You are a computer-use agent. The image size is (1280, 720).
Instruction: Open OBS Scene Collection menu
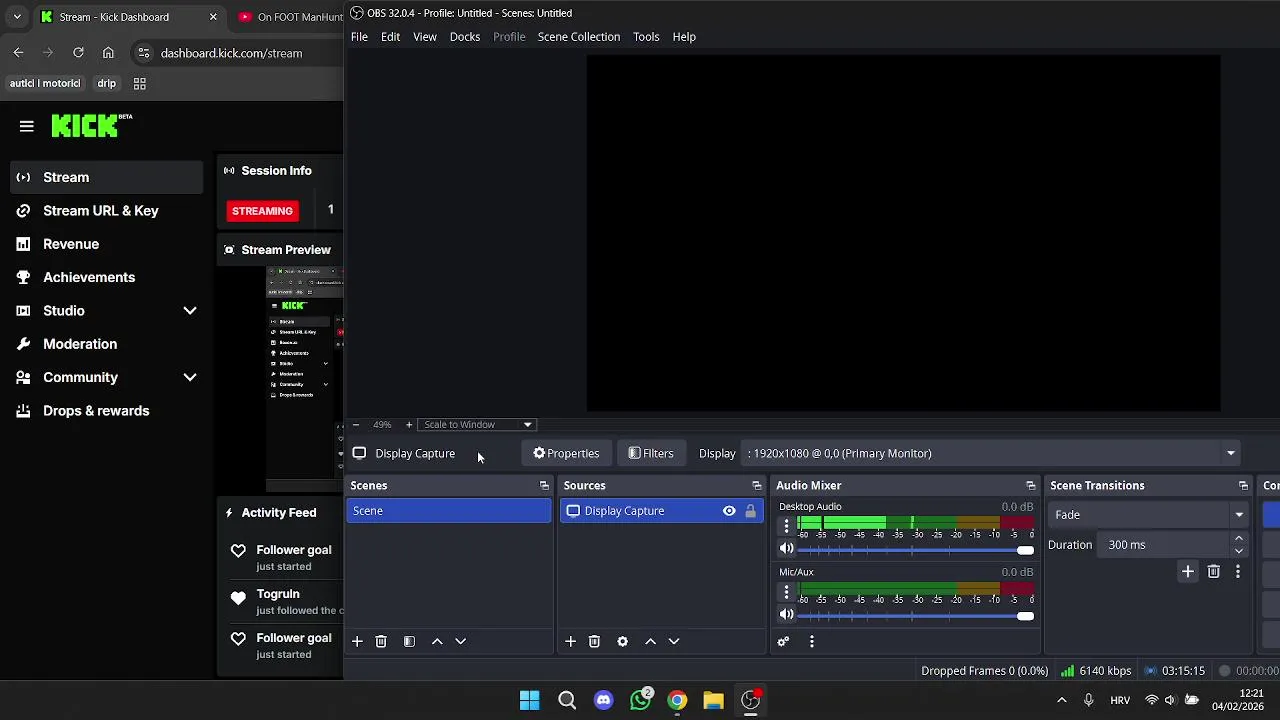pyautogui.click(x=579, y=37)
